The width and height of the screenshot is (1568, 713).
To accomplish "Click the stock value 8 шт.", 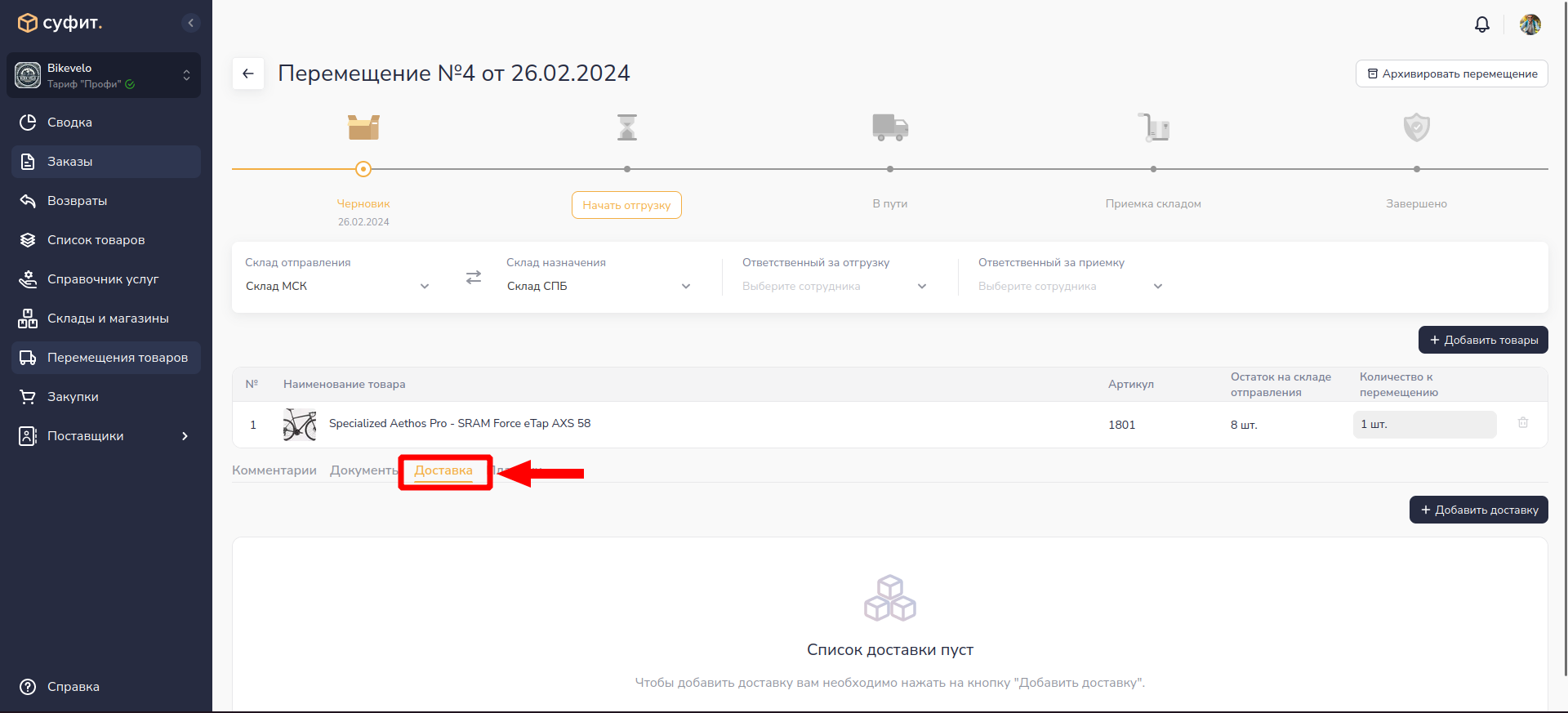I will 1244,425.
